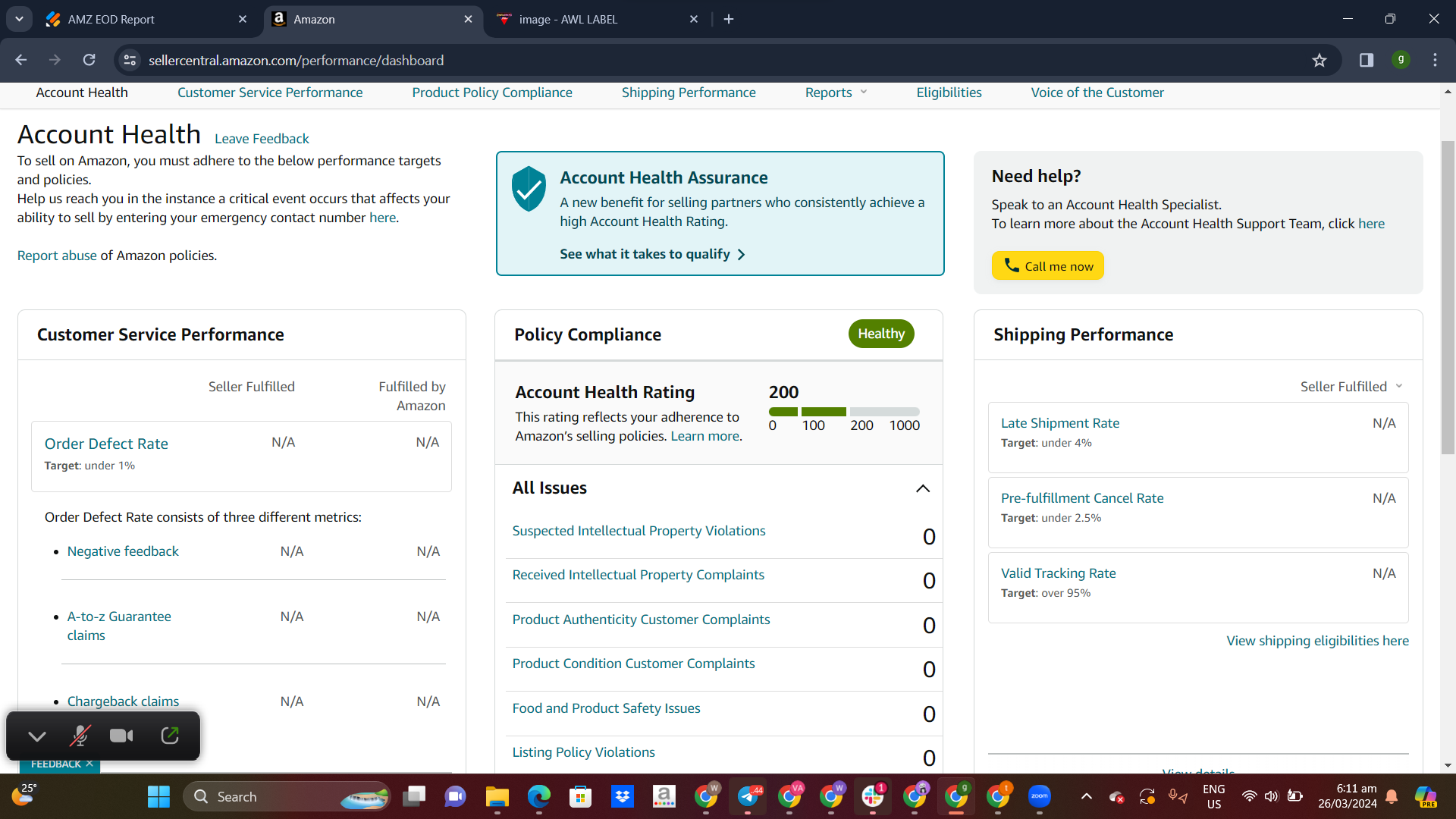Open the Late Shipment Rate link
Image resolution: width=1456 pixels, height=819 pixels.
click(x=1060, y=423)
